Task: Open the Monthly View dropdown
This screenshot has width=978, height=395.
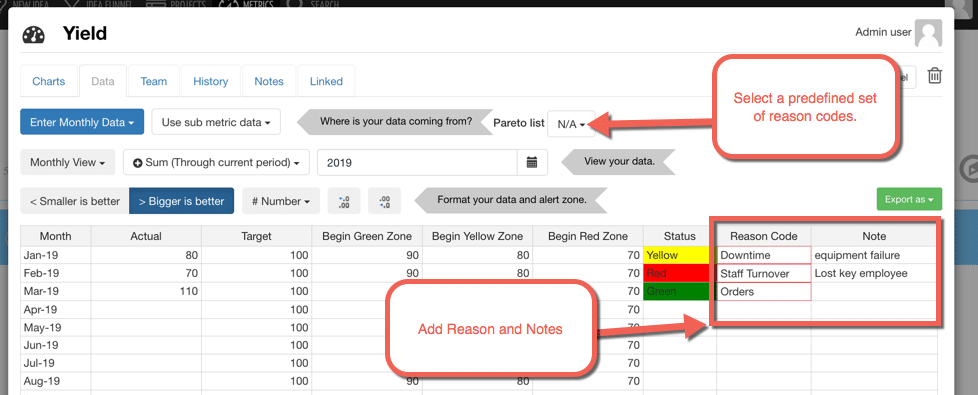Action: pyautogui.click(x=68, y=162)
